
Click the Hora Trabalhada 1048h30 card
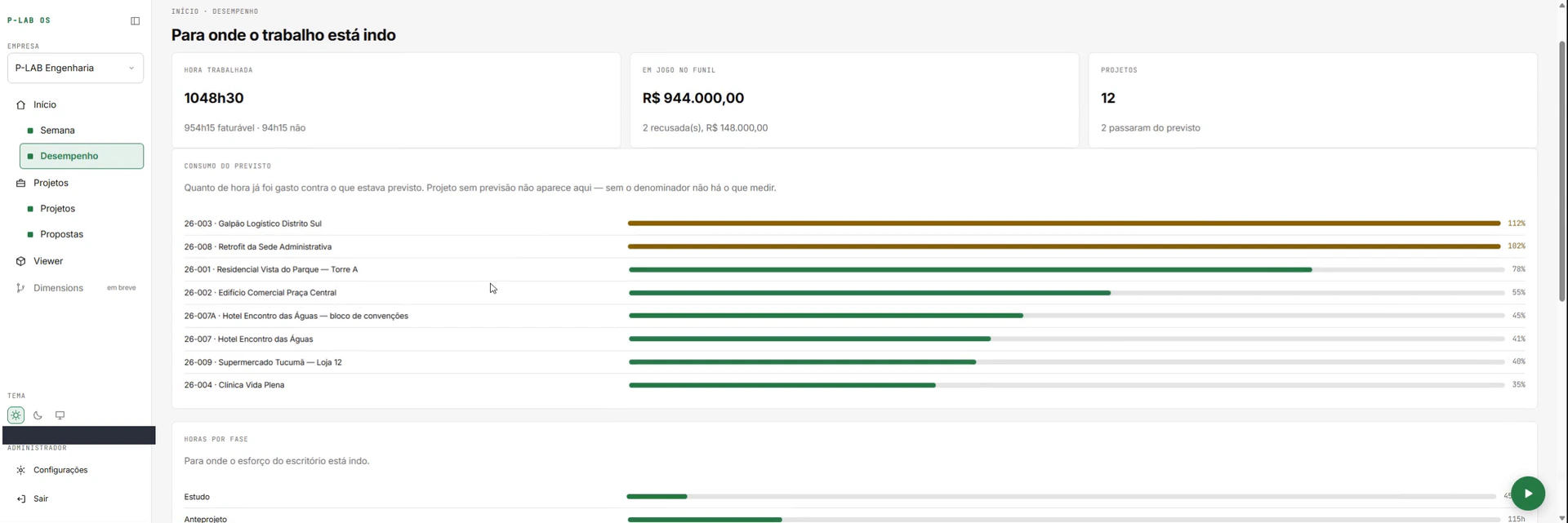click(396, 100)
